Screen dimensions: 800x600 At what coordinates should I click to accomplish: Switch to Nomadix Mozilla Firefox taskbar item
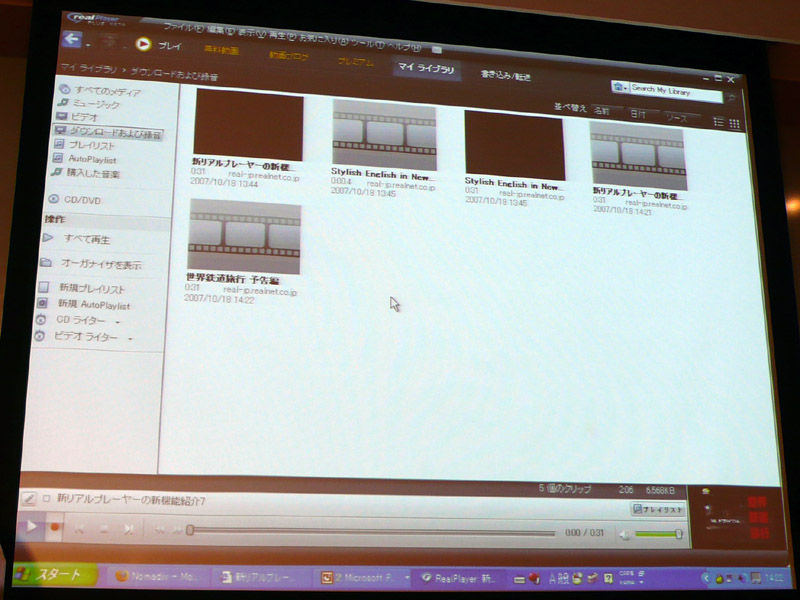pos(156,577)
